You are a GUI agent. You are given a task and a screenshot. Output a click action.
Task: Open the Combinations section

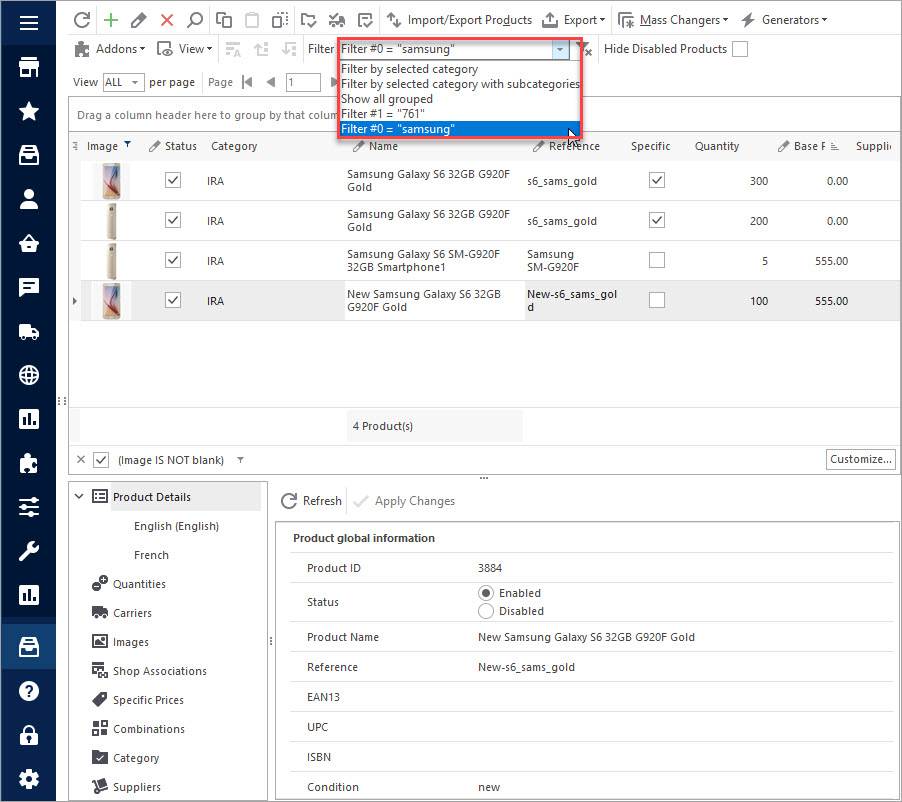(149, 729)
